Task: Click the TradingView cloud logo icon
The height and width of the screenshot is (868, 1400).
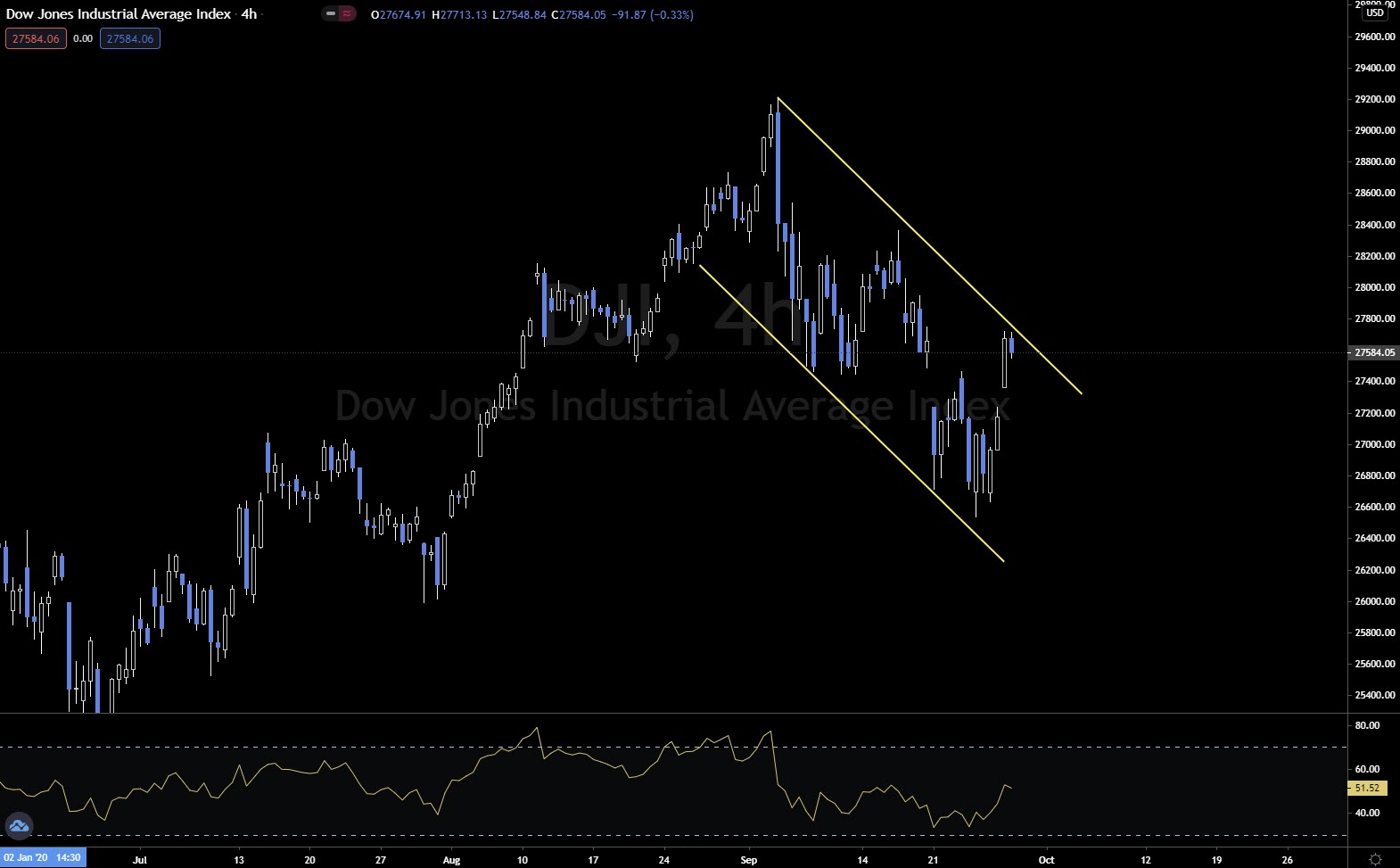Action: click(19, 826)
